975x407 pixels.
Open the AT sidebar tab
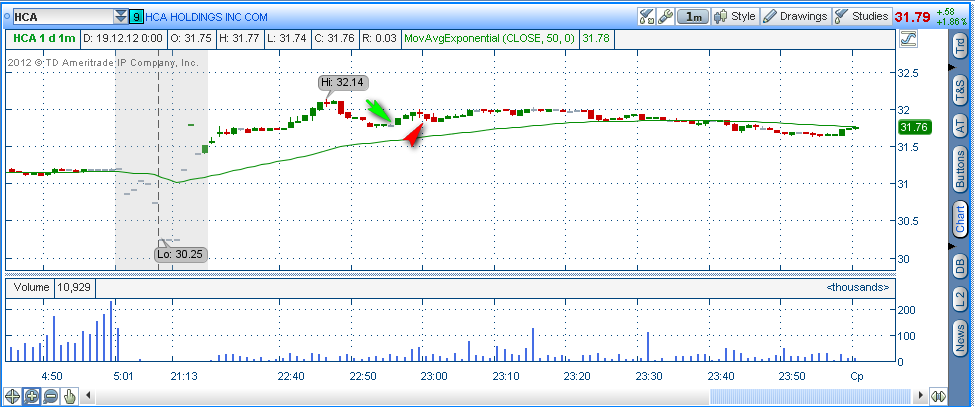tap(960, 127)
